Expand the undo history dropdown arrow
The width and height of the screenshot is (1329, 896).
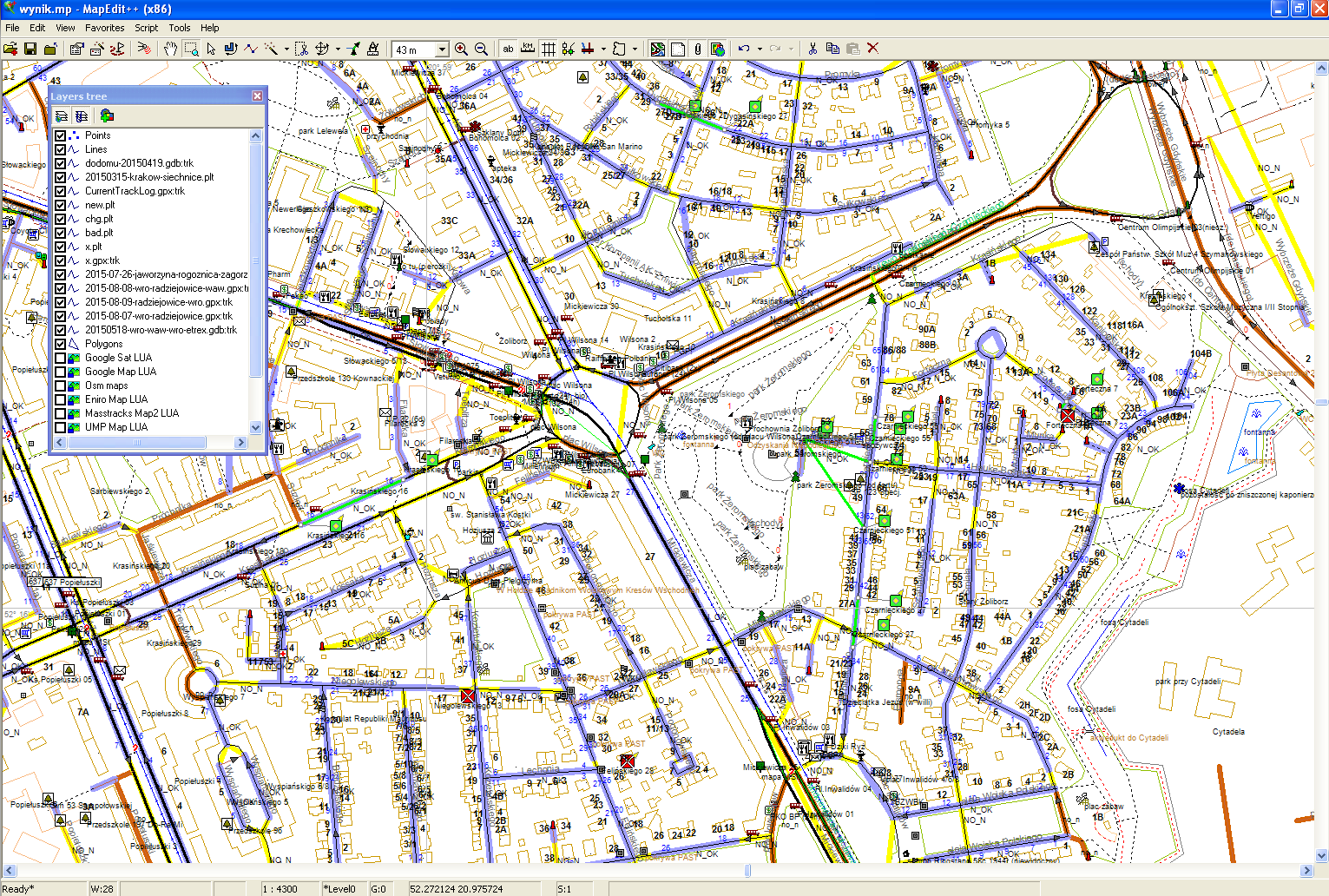pos(760,49)
